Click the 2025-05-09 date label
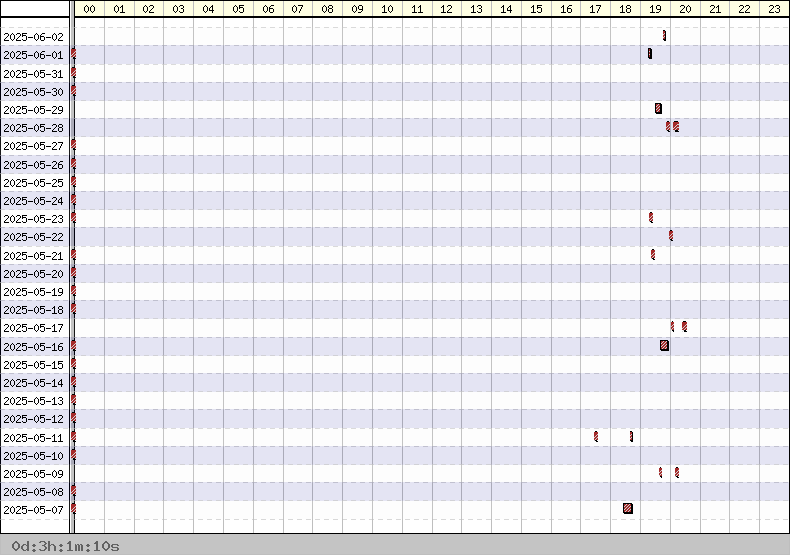The height and width of the screenshot is (555, 790). [34, 474]
